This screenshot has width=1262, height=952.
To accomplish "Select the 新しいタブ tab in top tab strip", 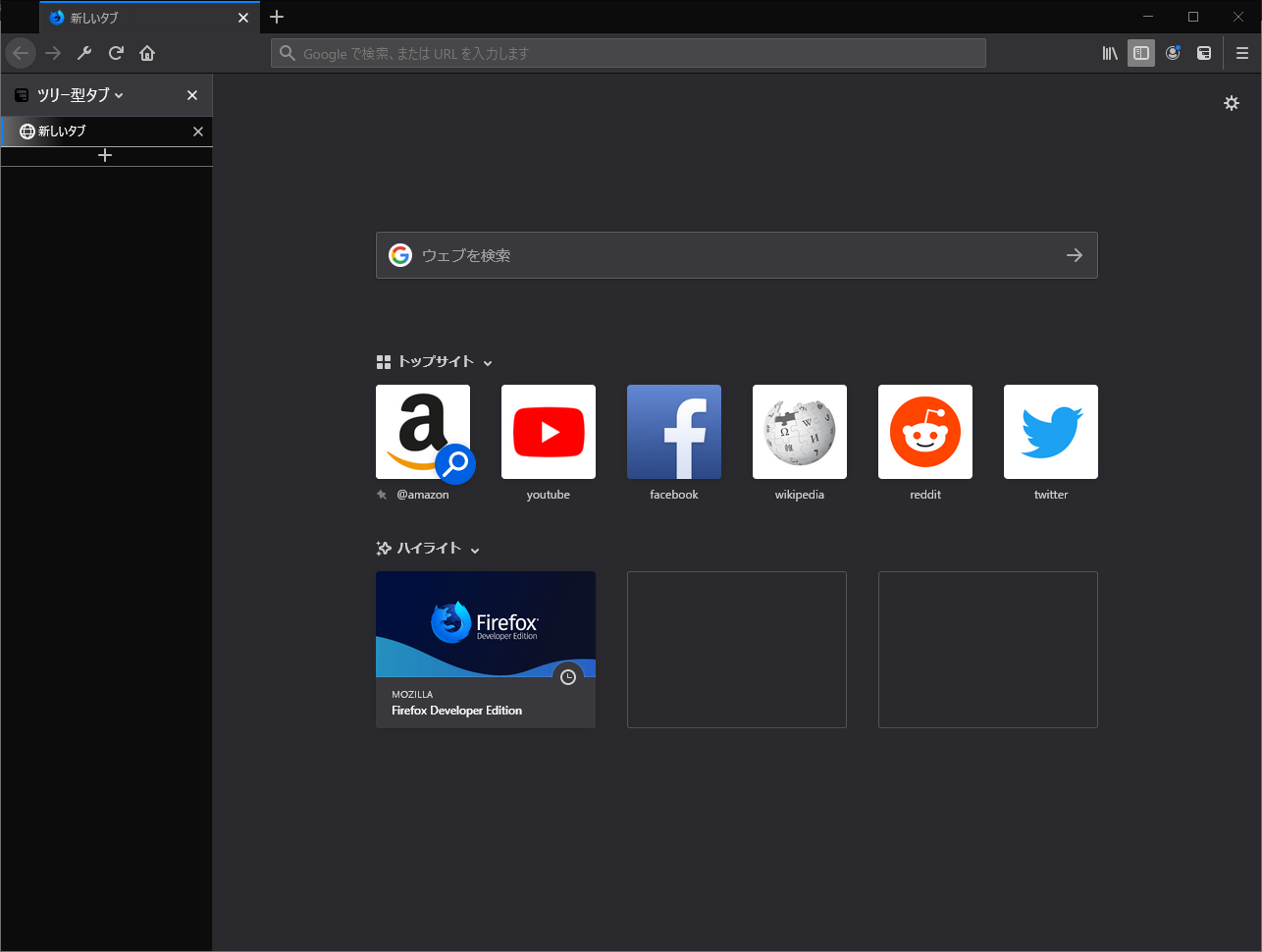I will [x=150, y=18].
